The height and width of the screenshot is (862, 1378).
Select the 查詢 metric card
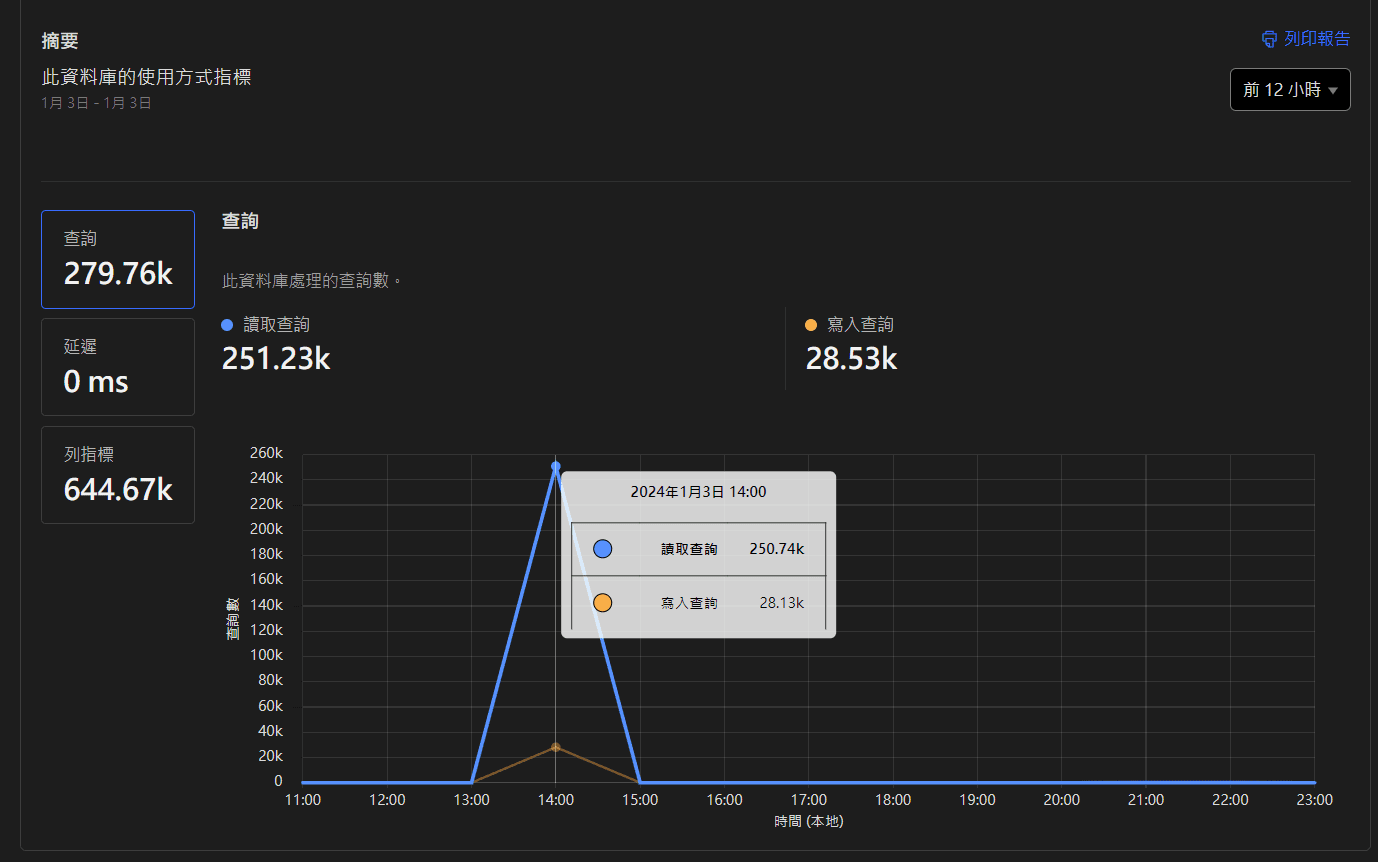(x=118, y=259)
